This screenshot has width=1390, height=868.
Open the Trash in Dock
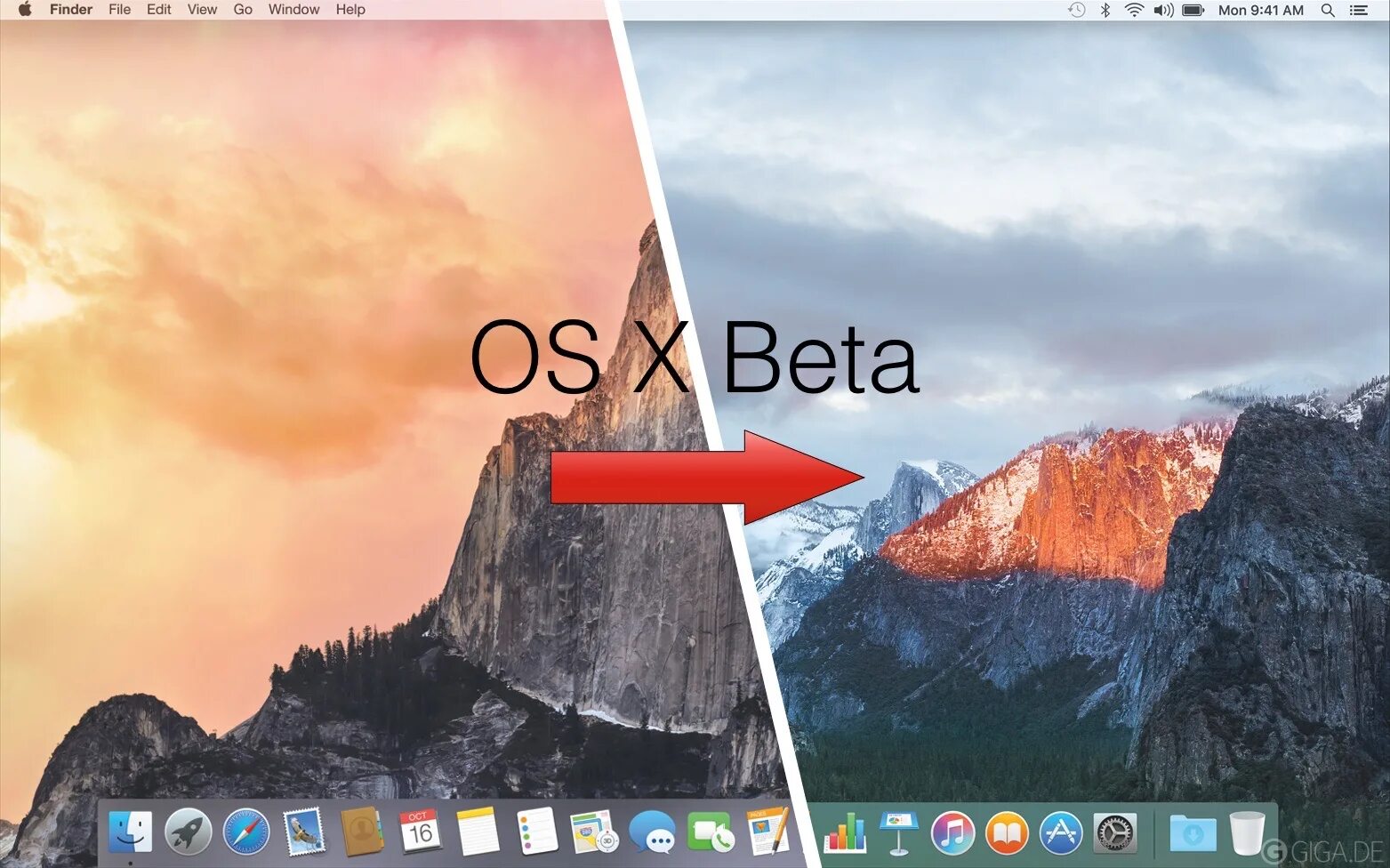coord(1247,833)
